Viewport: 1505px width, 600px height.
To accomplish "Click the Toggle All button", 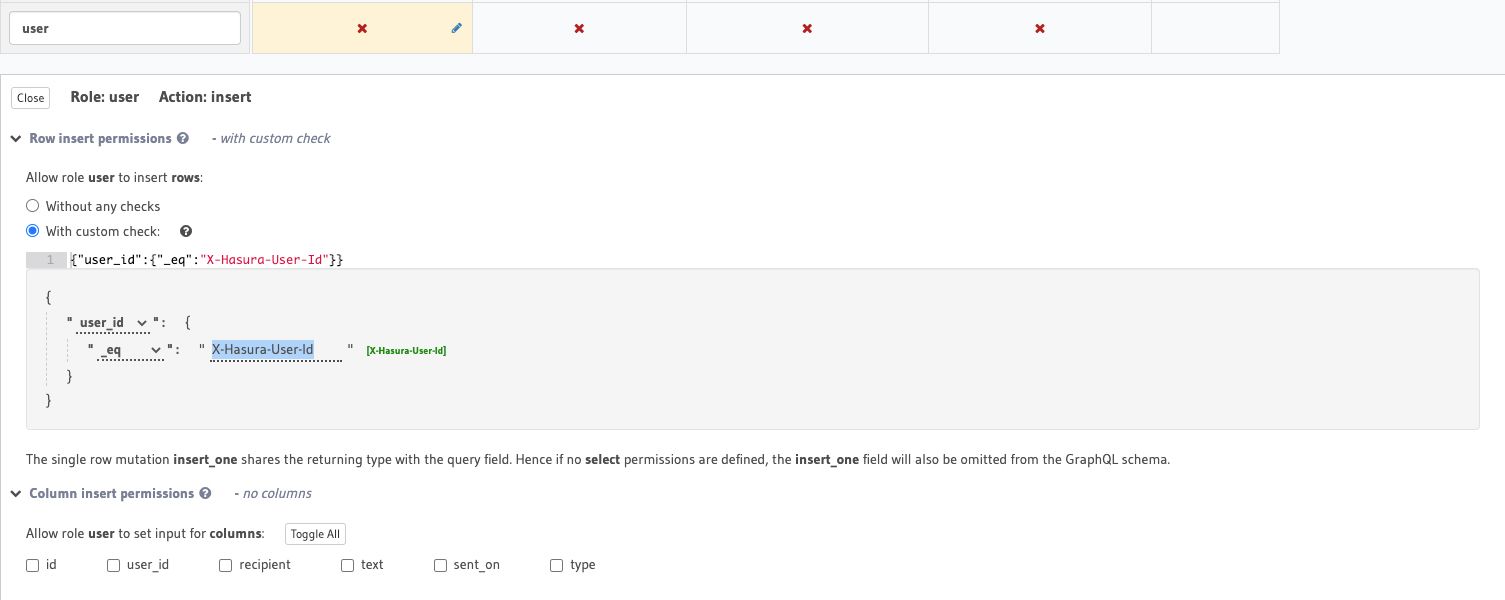I will tap(315, 534).
